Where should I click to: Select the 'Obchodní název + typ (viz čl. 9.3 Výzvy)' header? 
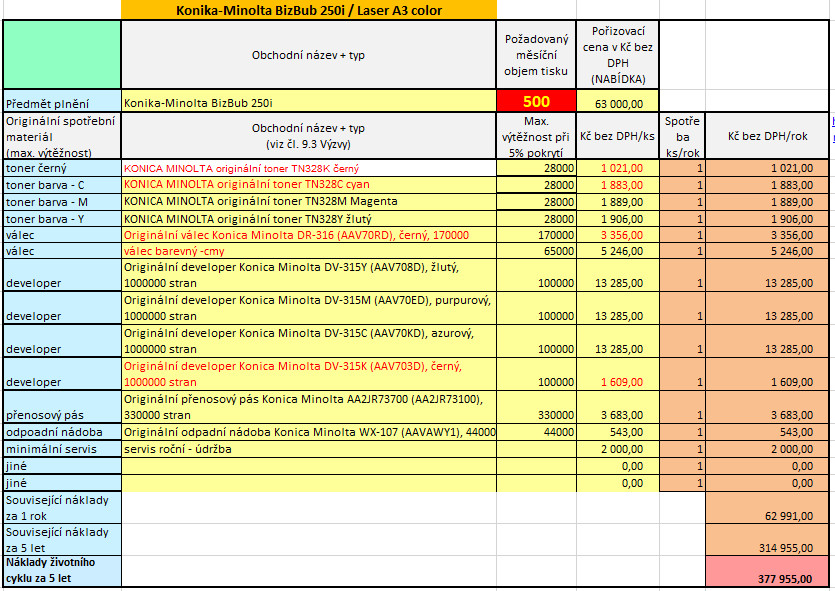(x=309, y=136)
